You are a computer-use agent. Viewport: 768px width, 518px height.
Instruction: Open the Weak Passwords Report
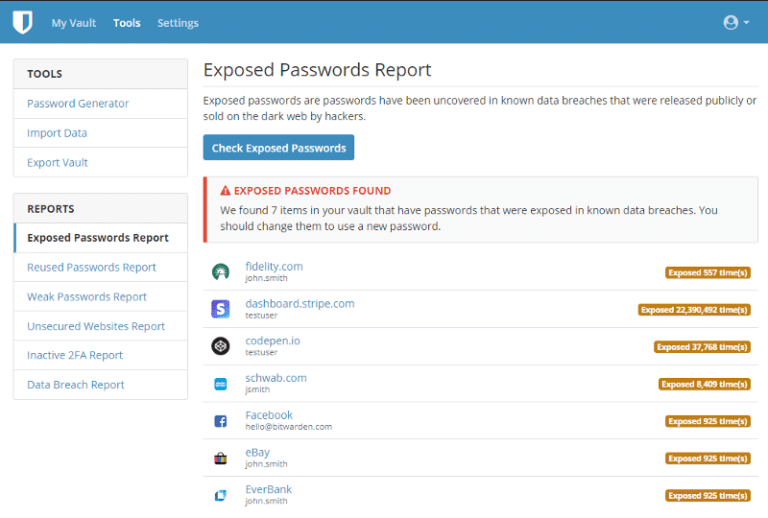(x=87, y=296)
